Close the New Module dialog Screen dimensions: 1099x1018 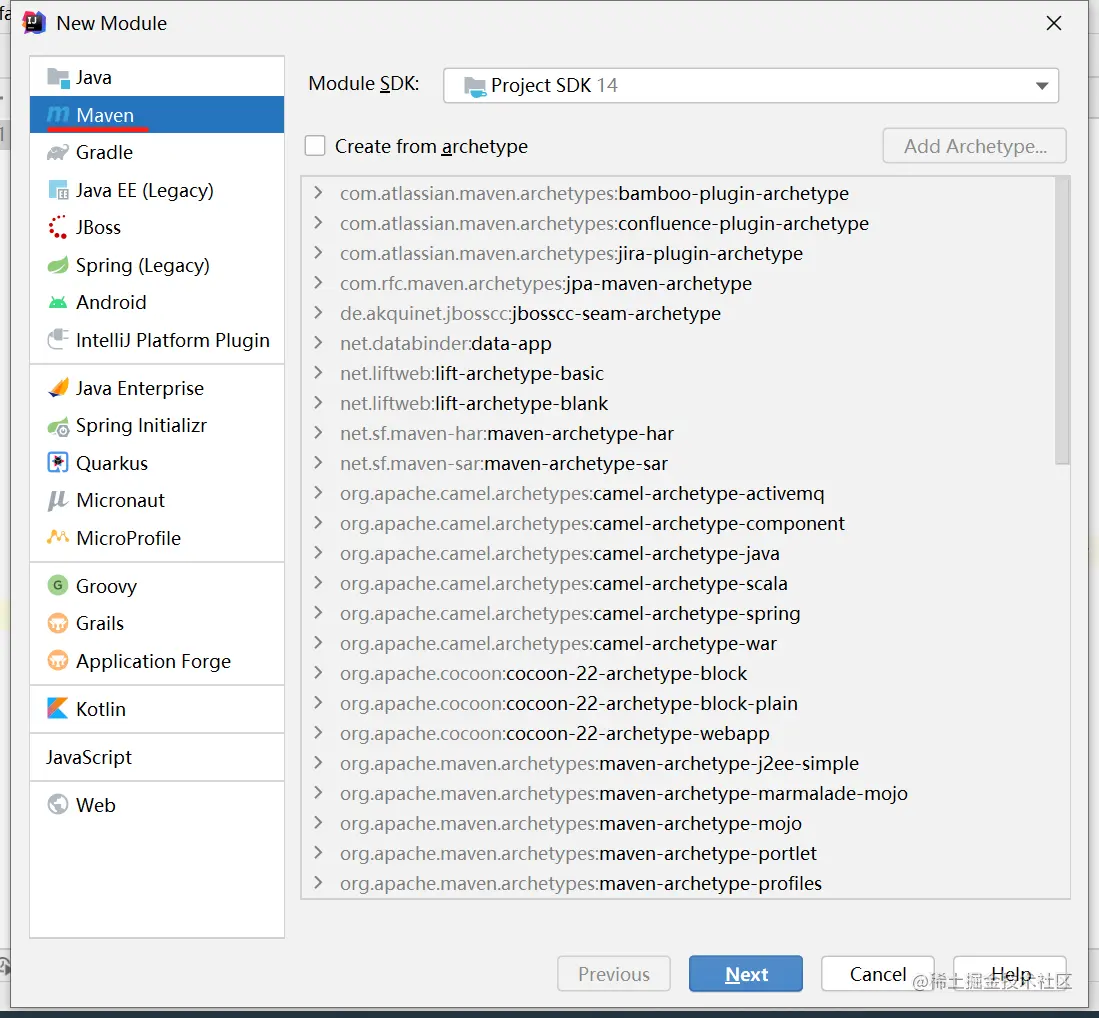1053,23
